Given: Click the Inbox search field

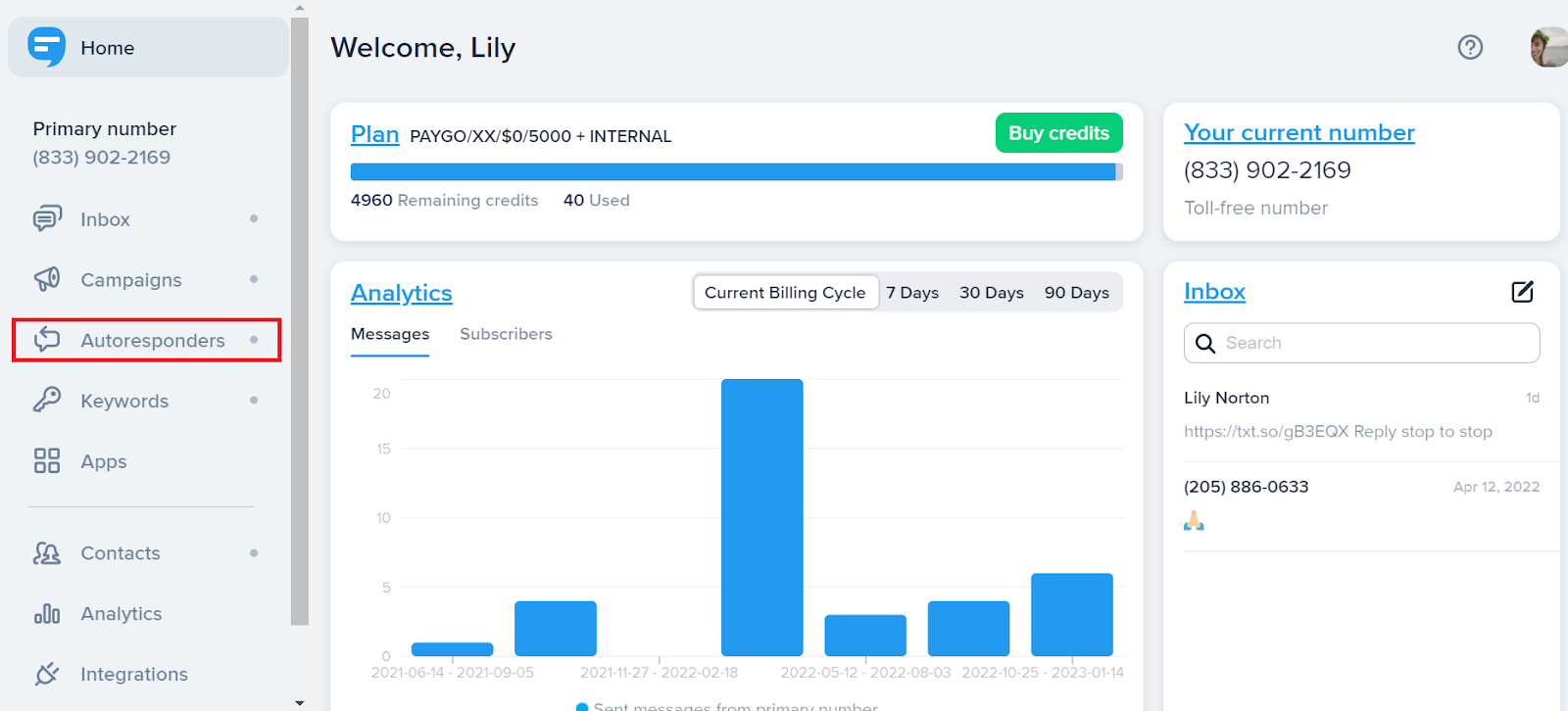Looking at the screenshot, I should tap(1372, 343).
